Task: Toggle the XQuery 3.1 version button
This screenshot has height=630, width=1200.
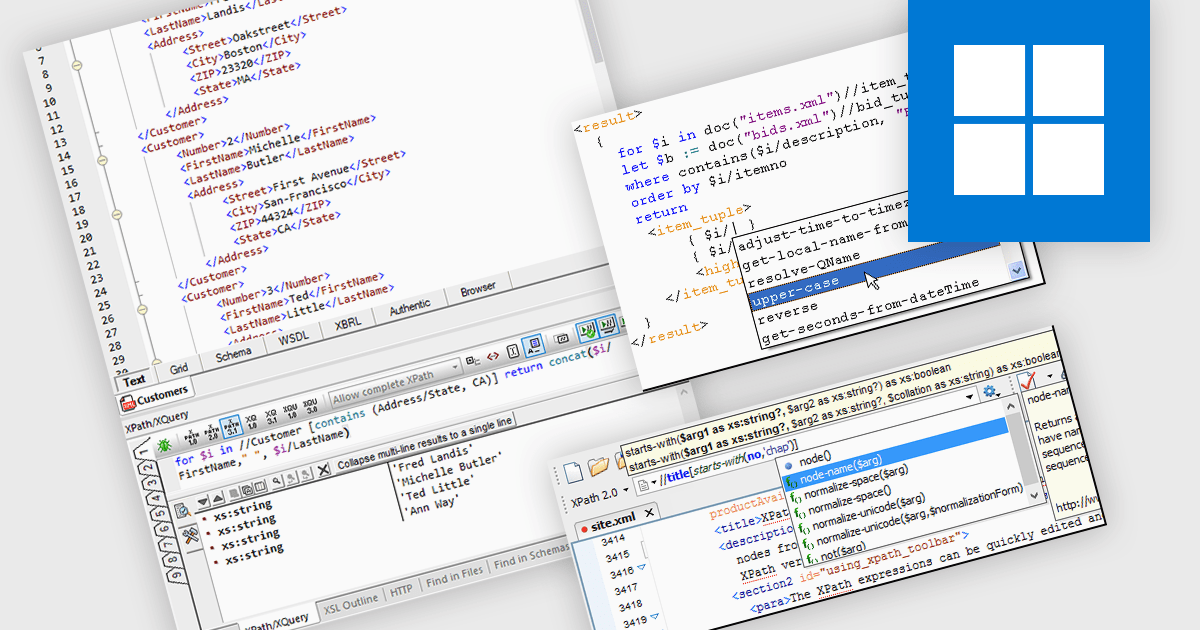Action: tap(272, 419)
